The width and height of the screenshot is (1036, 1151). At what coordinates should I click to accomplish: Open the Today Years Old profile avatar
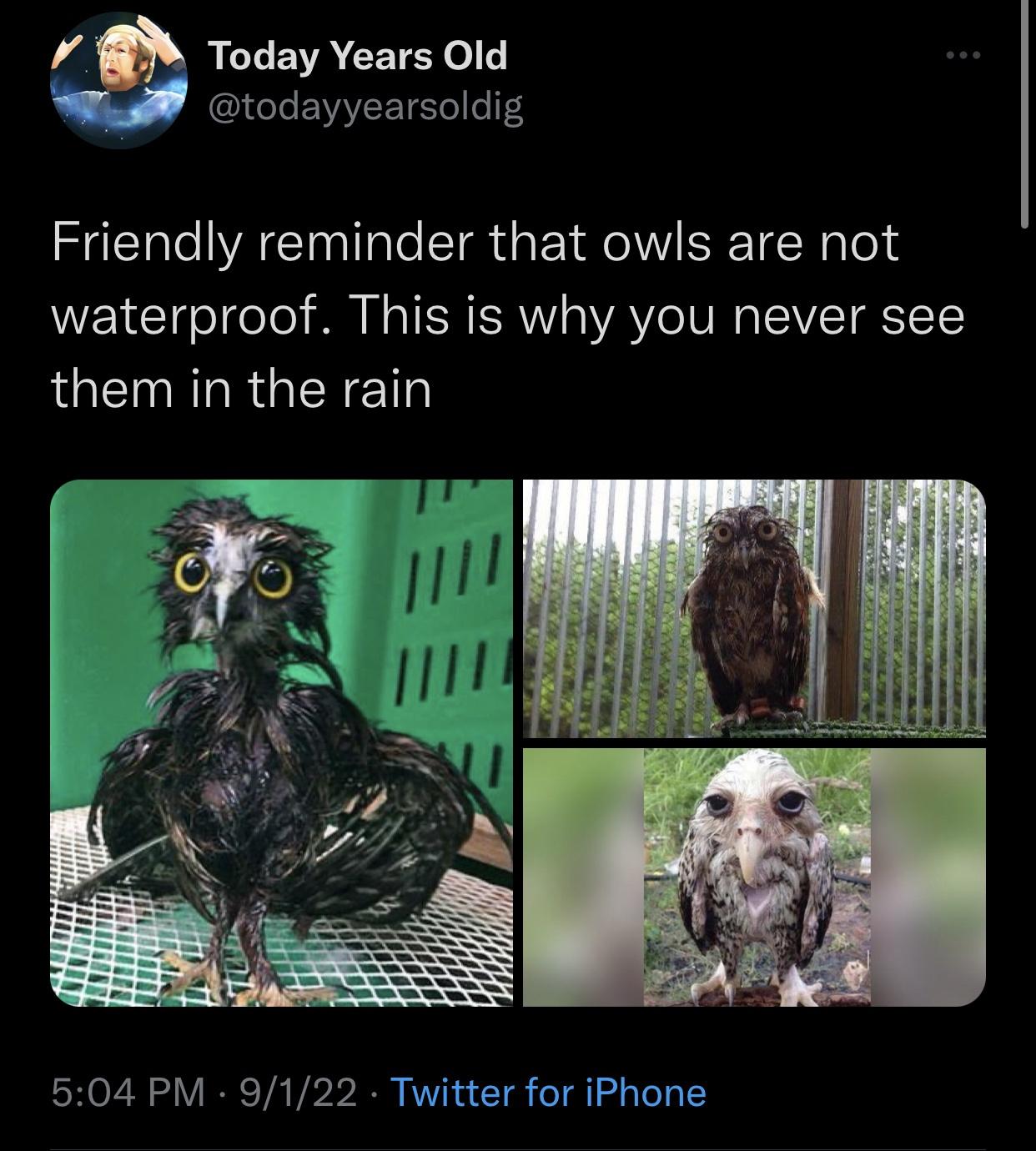point(118,80)
